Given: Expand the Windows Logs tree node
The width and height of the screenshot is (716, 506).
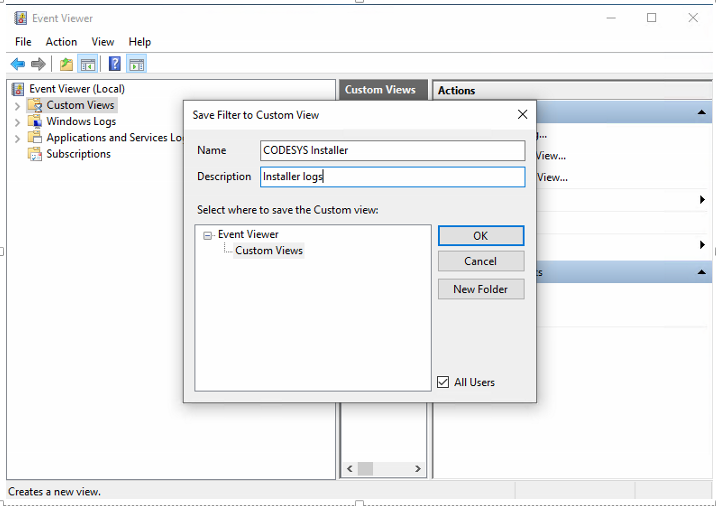Looking at the screenshot, I should [17, 122].
